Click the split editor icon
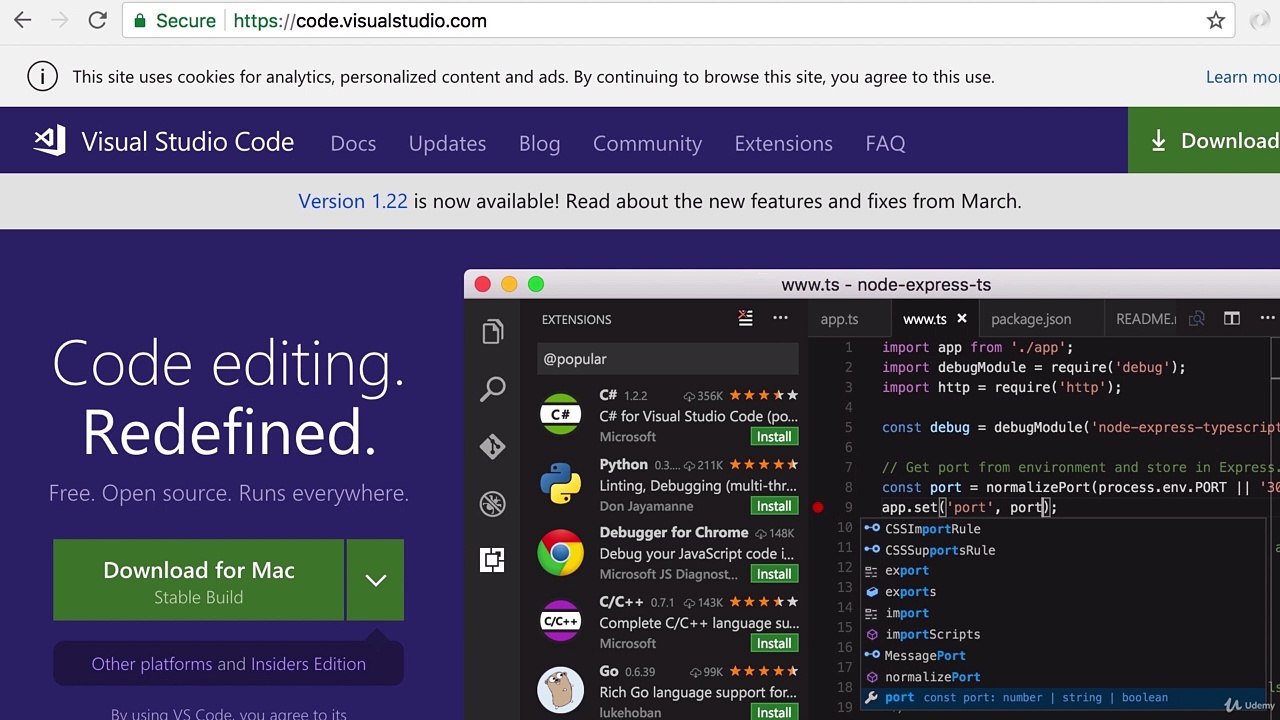 (x=1232, y=318)
